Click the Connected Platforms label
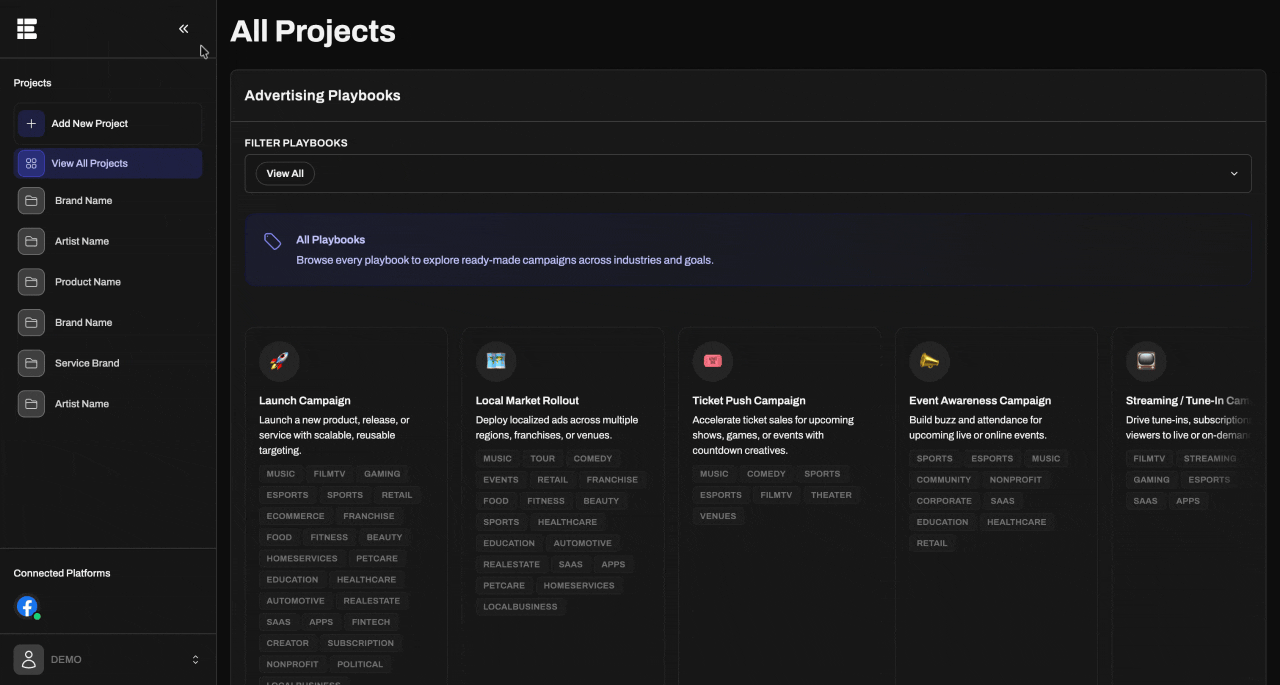The image size is (1280, 685). [x=62, y=573]
